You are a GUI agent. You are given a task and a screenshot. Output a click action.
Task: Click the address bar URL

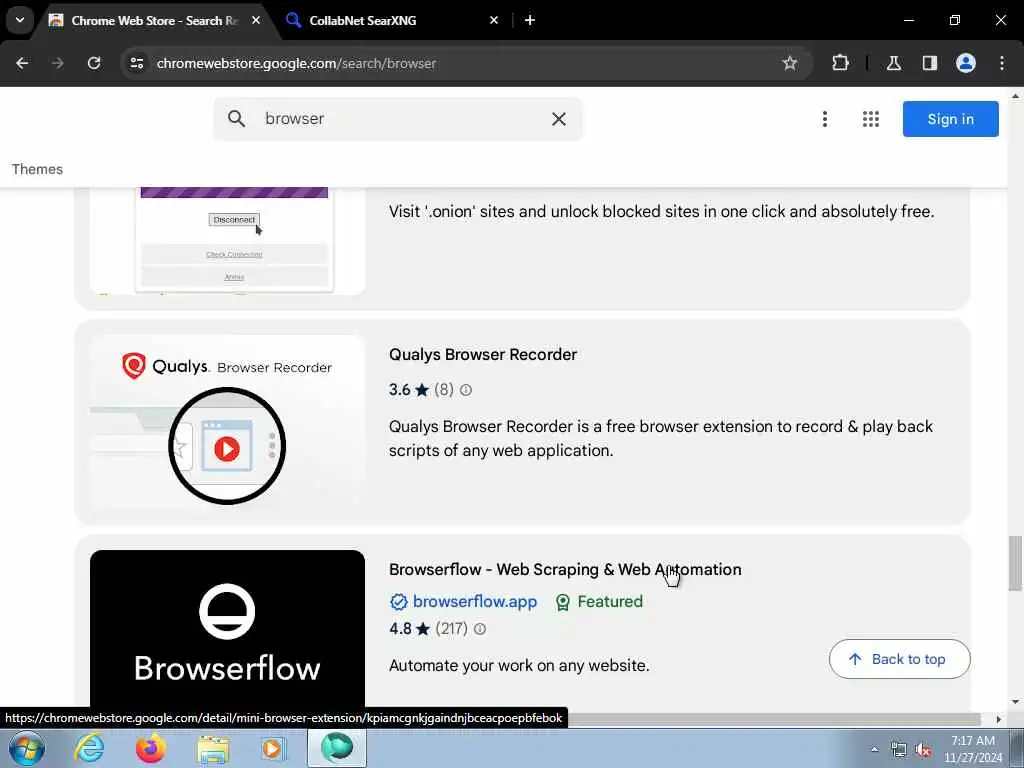(296, 63)
